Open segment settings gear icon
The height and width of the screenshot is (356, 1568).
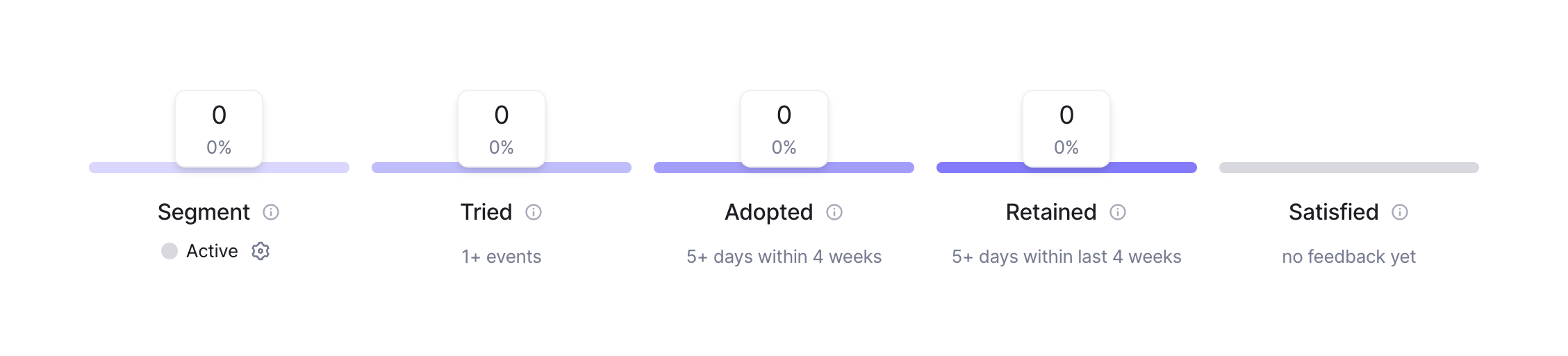click(x=261, y=251)
